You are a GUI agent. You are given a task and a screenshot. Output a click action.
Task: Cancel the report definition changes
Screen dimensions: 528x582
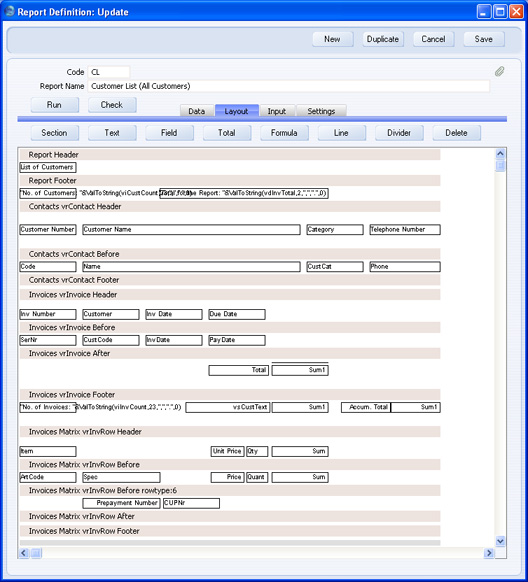pos(433,39)
